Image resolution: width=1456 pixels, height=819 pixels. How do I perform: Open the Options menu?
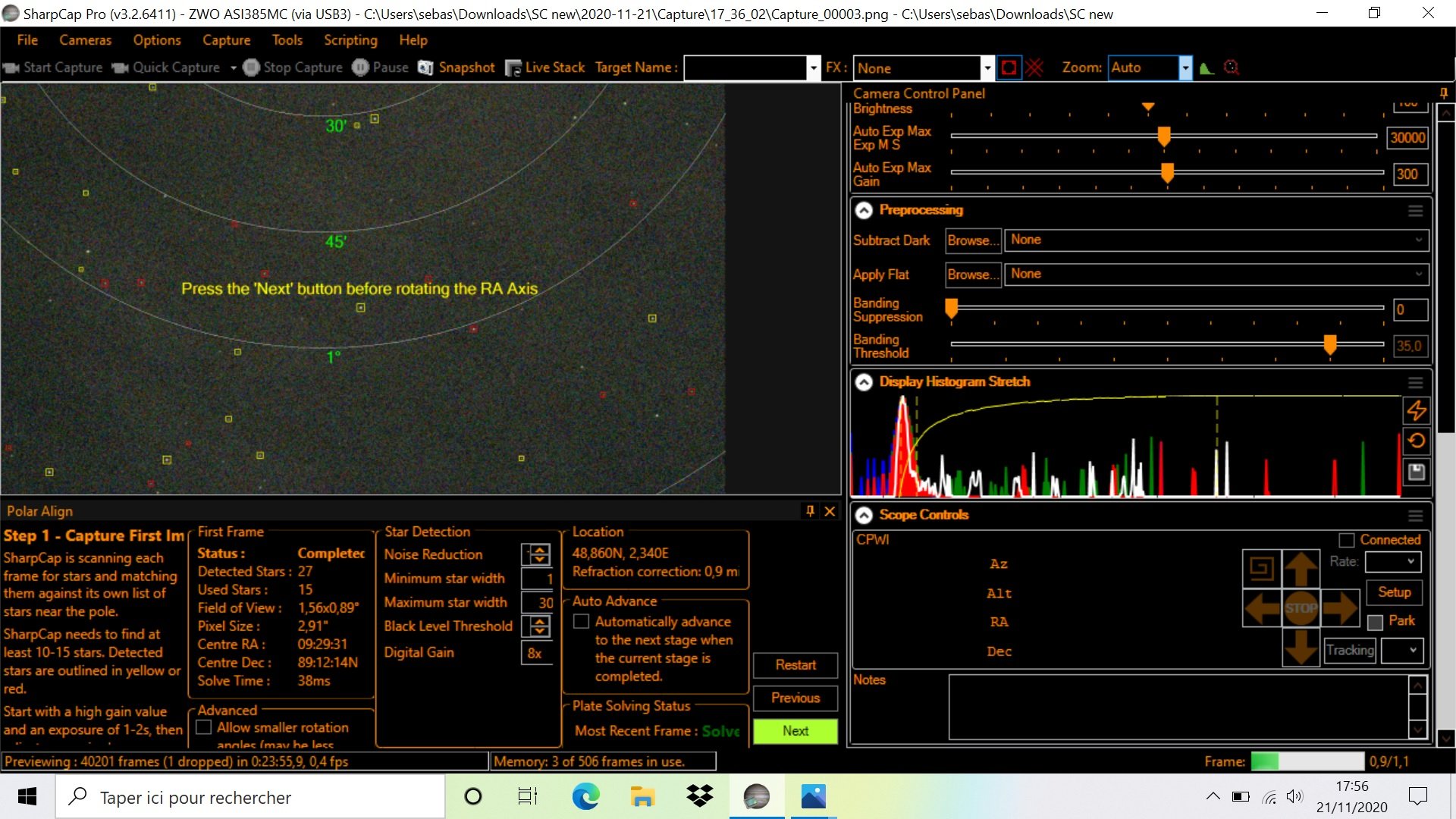157,40
